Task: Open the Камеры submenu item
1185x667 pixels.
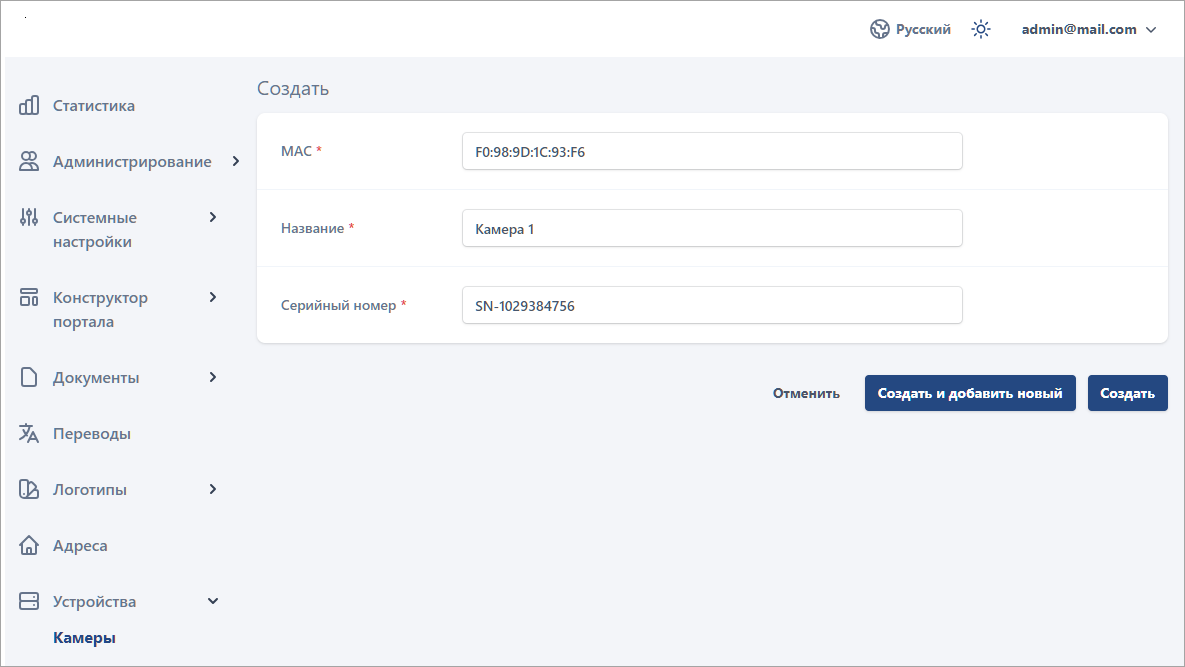Action: tap(84, 638)
